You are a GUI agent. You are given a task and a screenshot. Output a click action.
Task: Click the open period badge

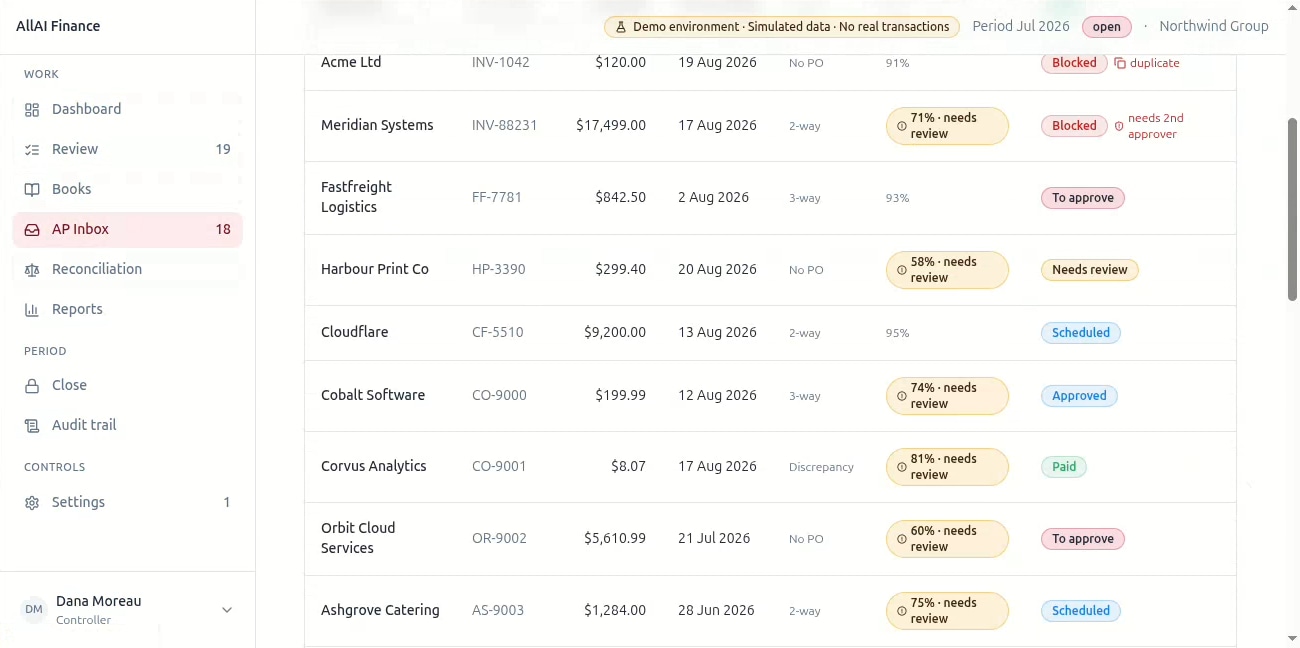[x=1106, y=27]
